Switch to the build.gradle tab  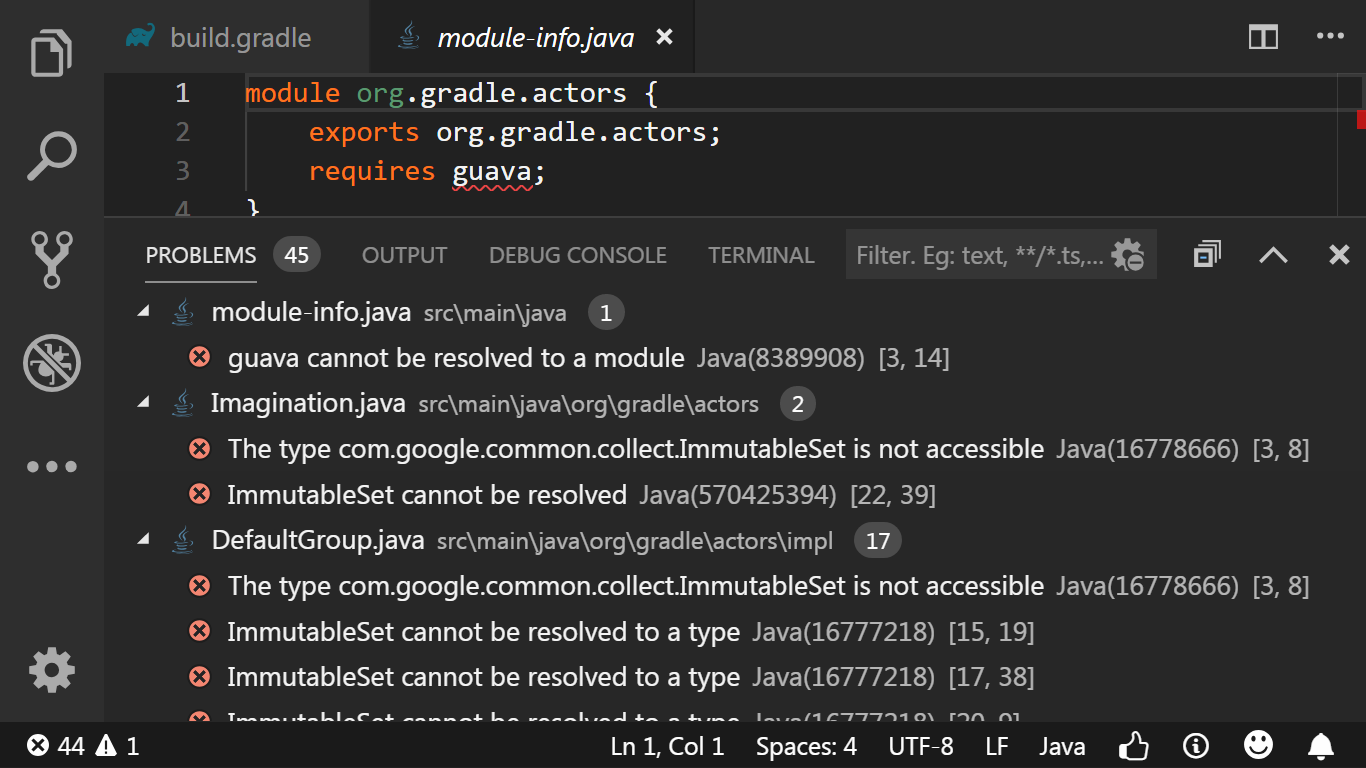click(x=240, y=37)
